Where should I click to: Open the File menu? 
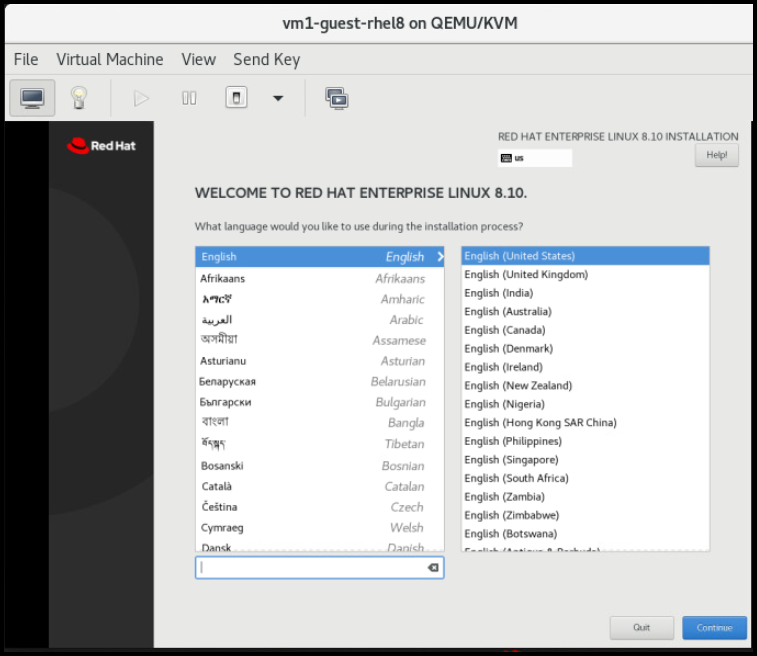[26, 60]
